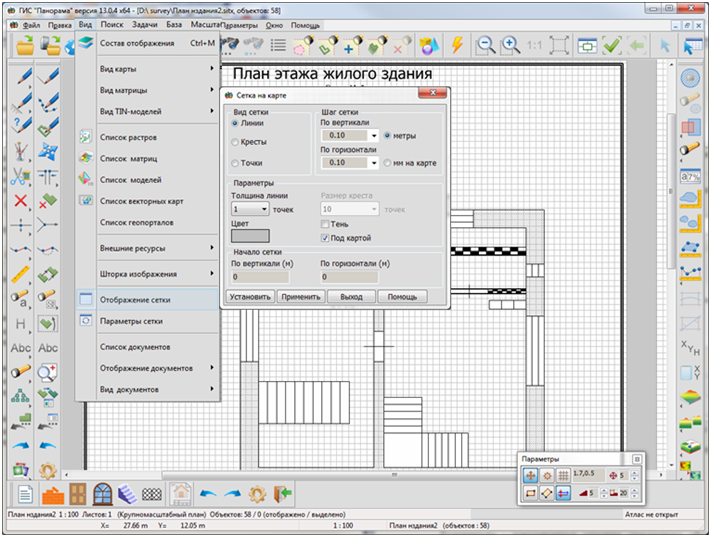Open the По горизонтали grid step dropdown
709x537 pixels.
pos(373,162)
